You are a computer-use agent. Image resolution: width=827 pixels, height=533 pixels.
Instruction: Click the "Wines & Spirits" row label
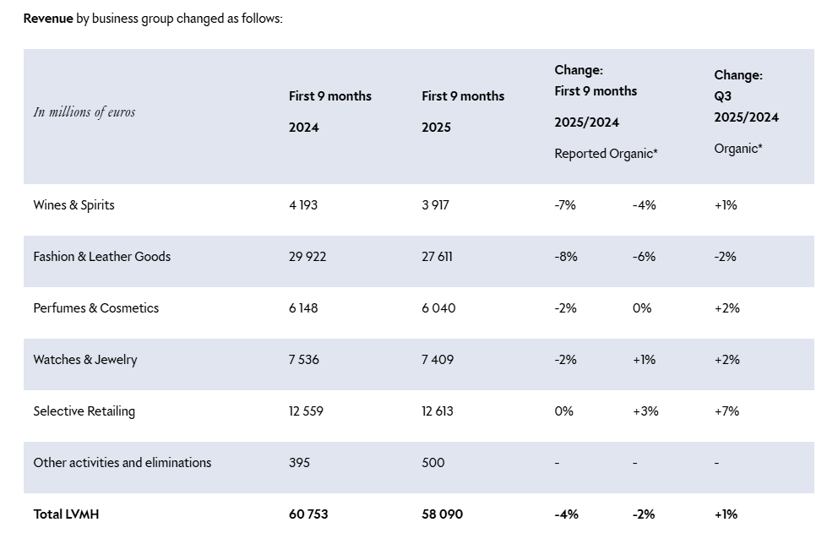click(x=74, y=205)
